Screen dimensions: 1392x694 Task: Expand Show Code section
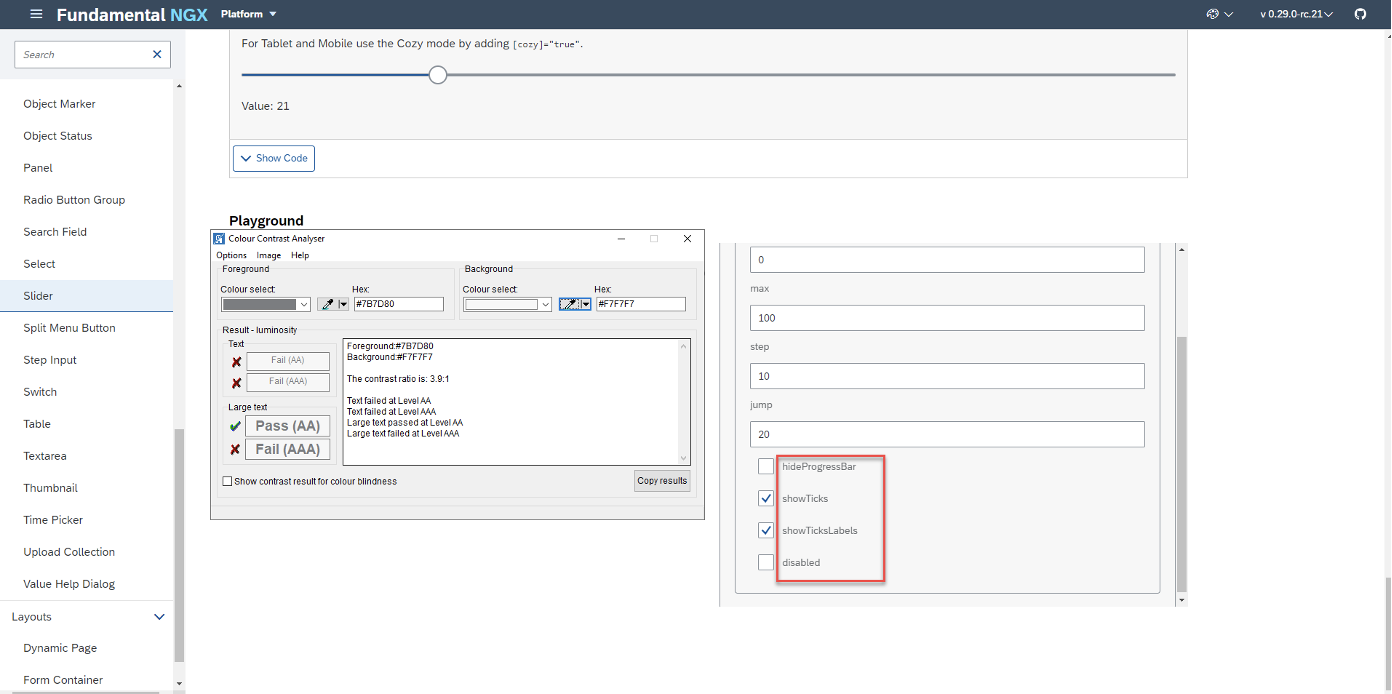(274, 158)
